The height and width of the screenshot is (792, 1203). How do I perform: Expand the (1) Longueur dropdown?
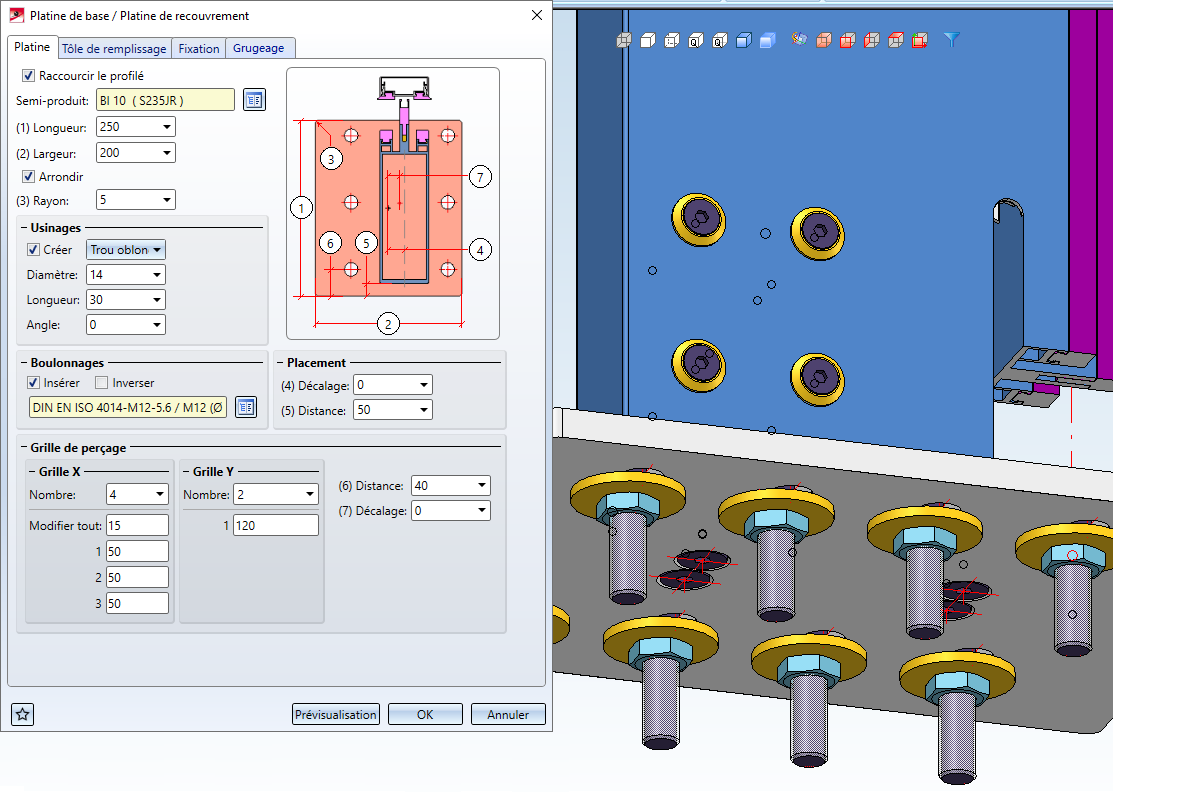(x=165, y=127)
